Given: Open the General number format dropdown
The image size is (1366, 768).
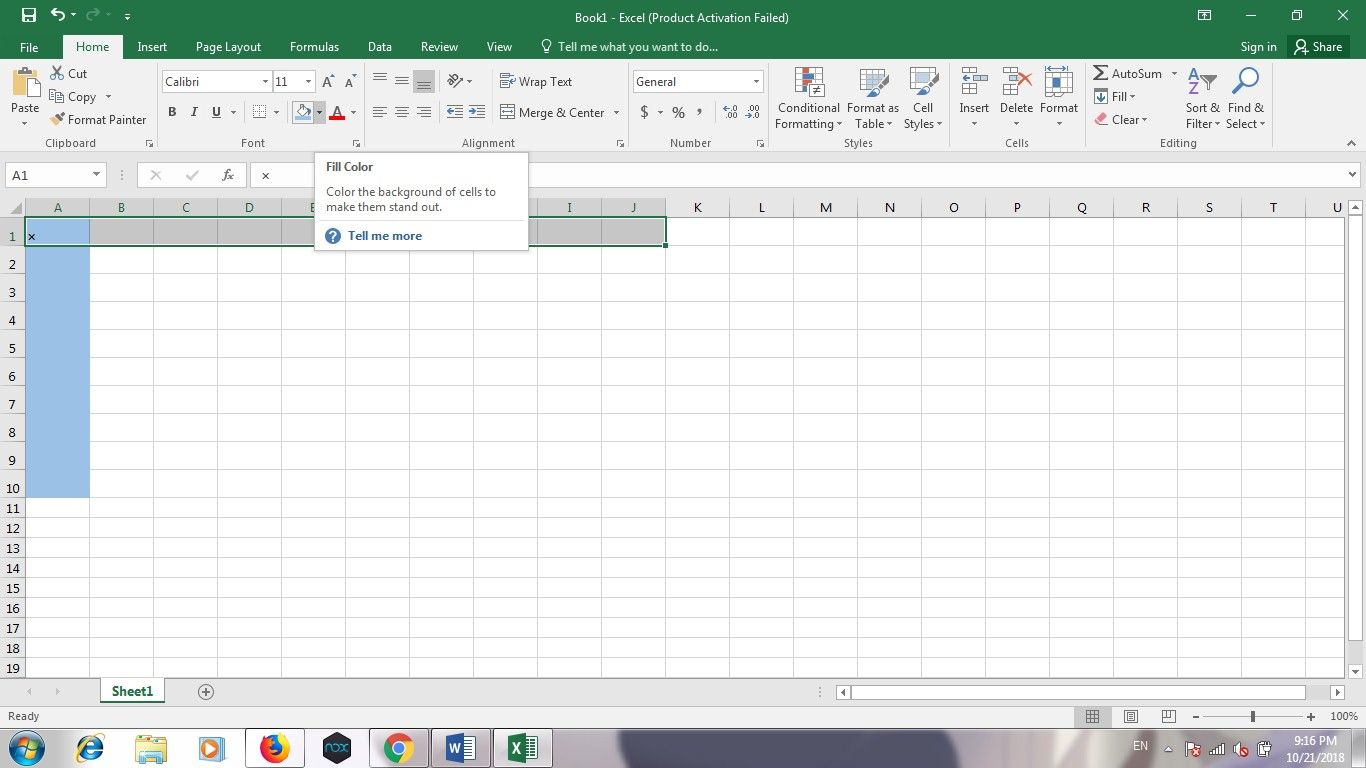Looking at the screenshot, I should point(756,82).
